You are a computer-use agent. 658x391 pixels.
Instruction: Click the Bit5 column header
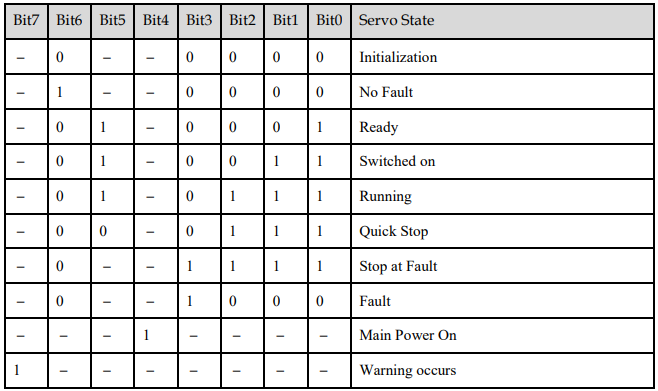pos(112,21)
